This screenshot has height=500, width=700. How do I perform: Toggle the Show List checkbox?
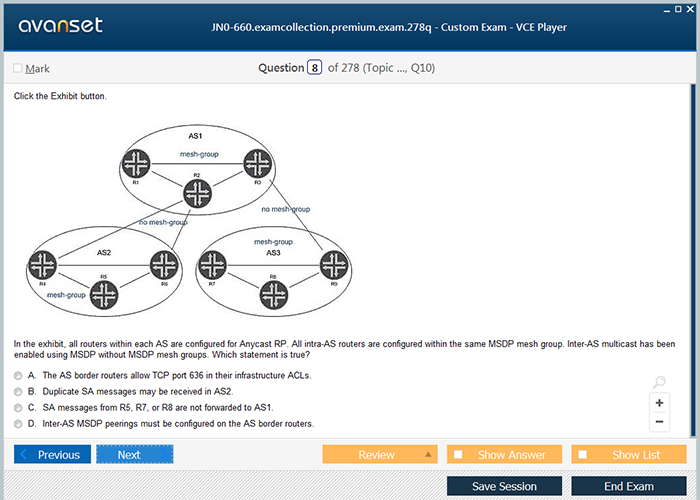[x=583, y=454]
